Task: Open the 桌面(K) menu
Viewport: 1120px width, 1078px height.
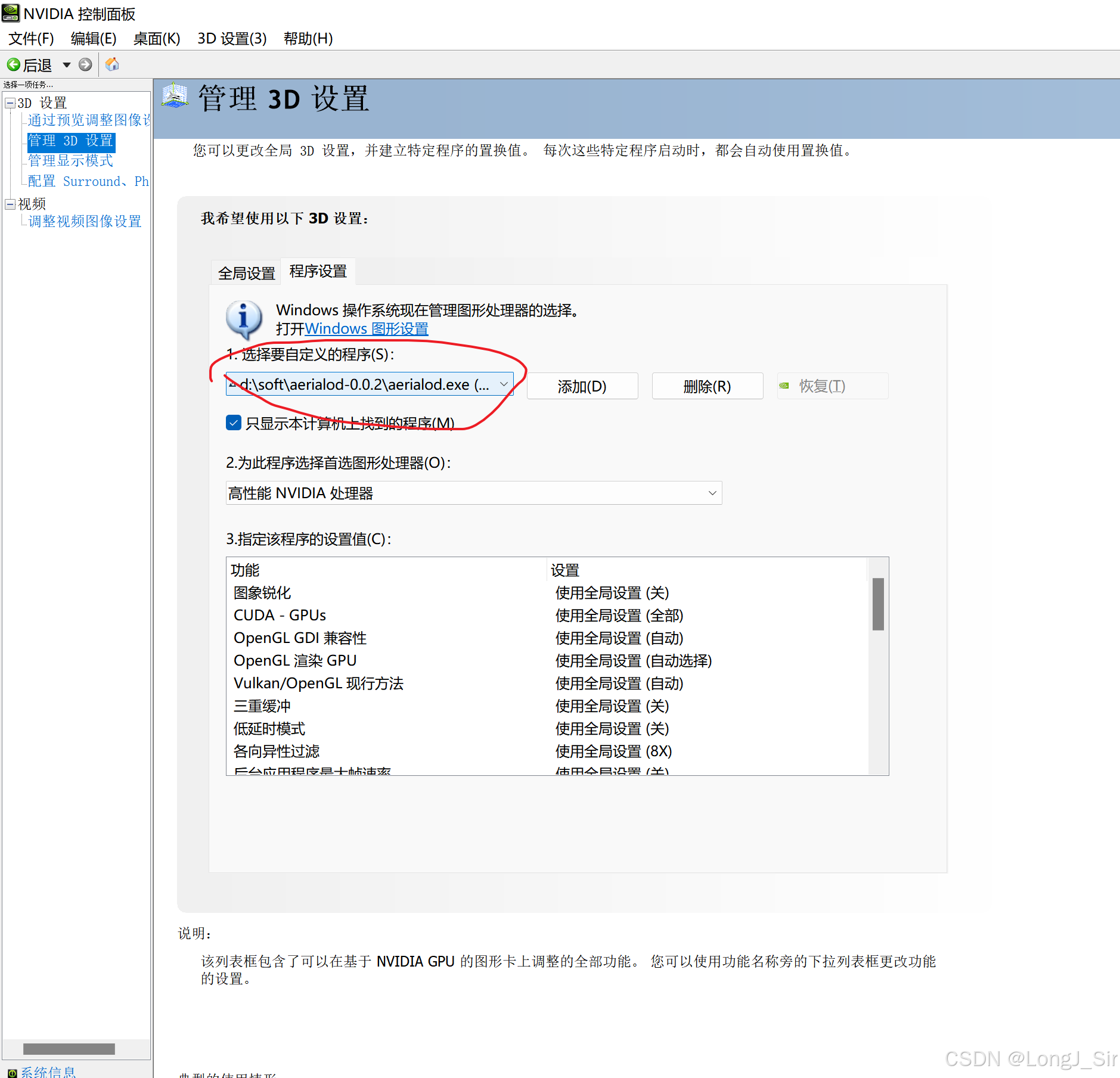Action: (x=157, y=39)
